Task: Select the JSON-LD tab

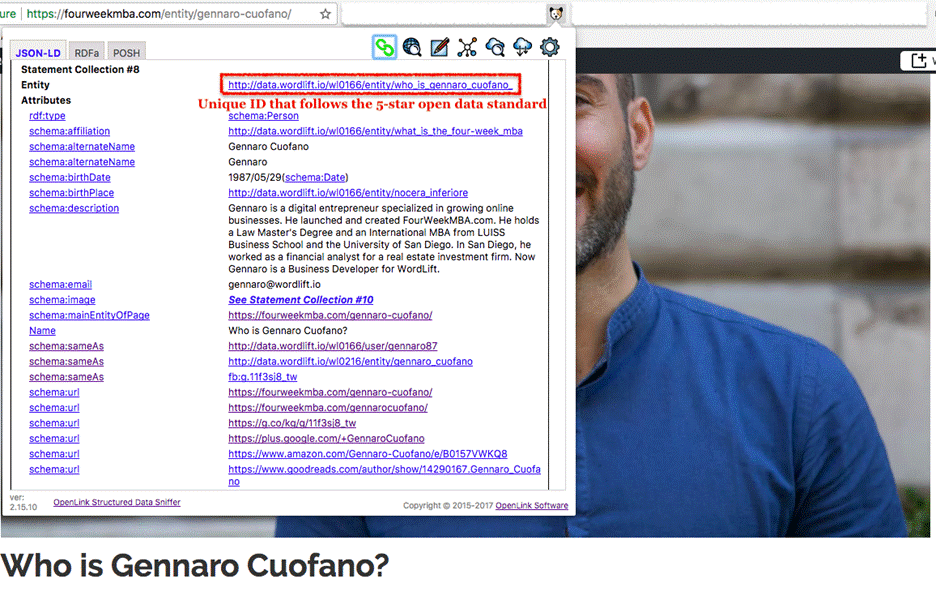Action: click(x=39, y=53)
